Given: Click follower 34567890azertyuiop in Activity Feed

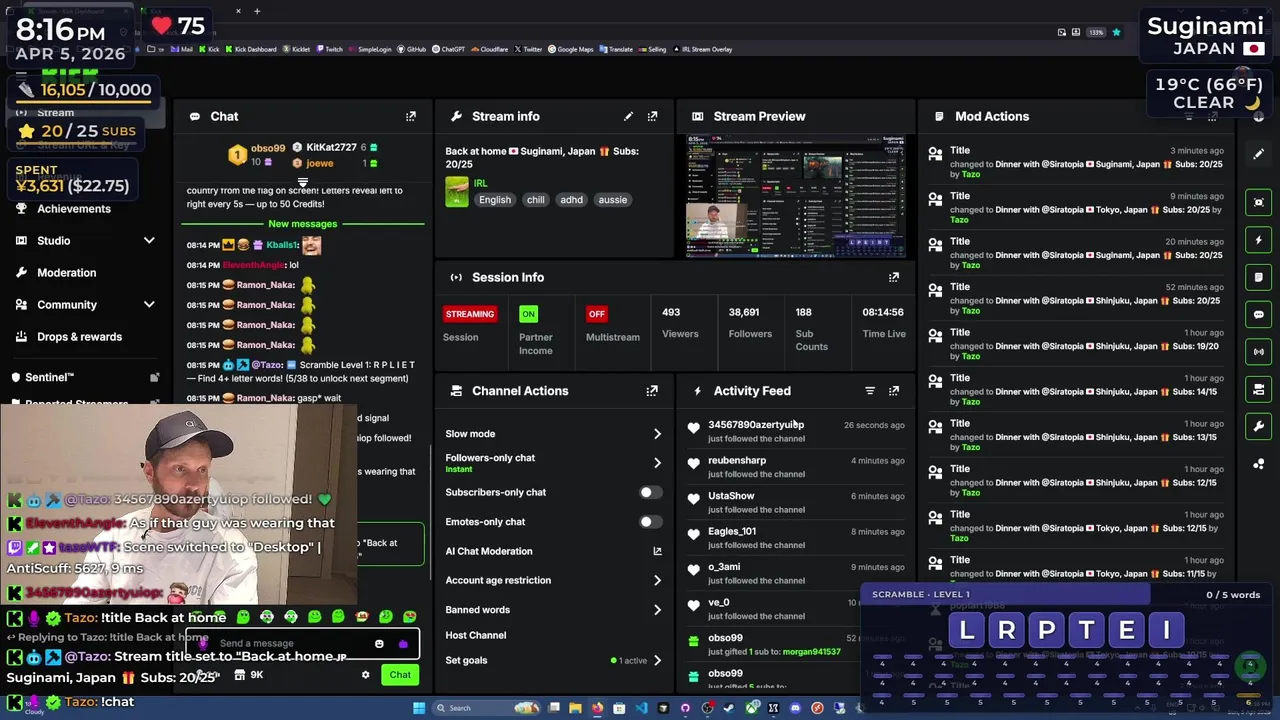Looking at the screenshot, I should 756,425.
